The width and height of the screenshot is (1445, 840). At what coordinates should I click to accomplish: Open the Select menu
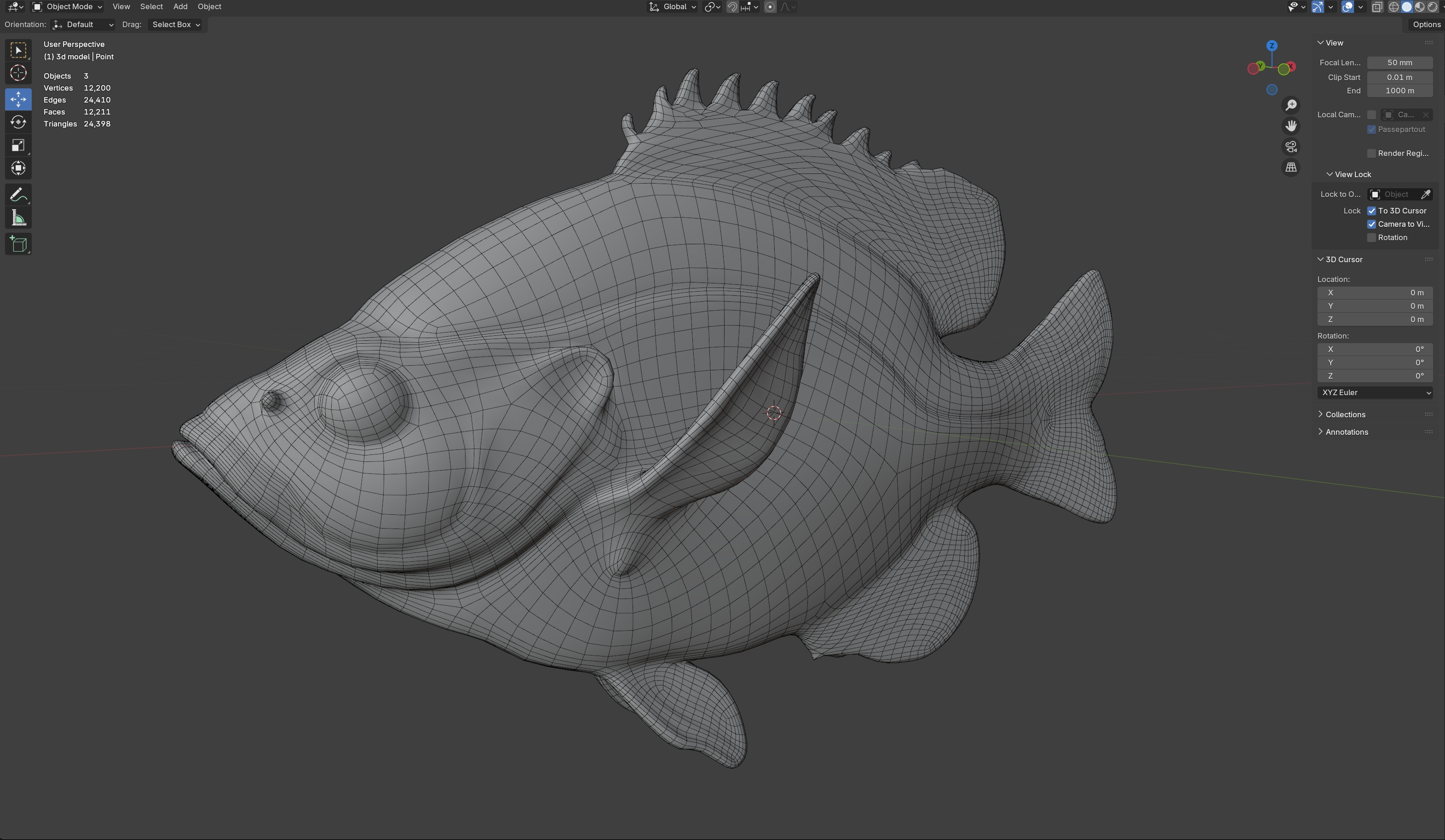click(x=151, y=7)
